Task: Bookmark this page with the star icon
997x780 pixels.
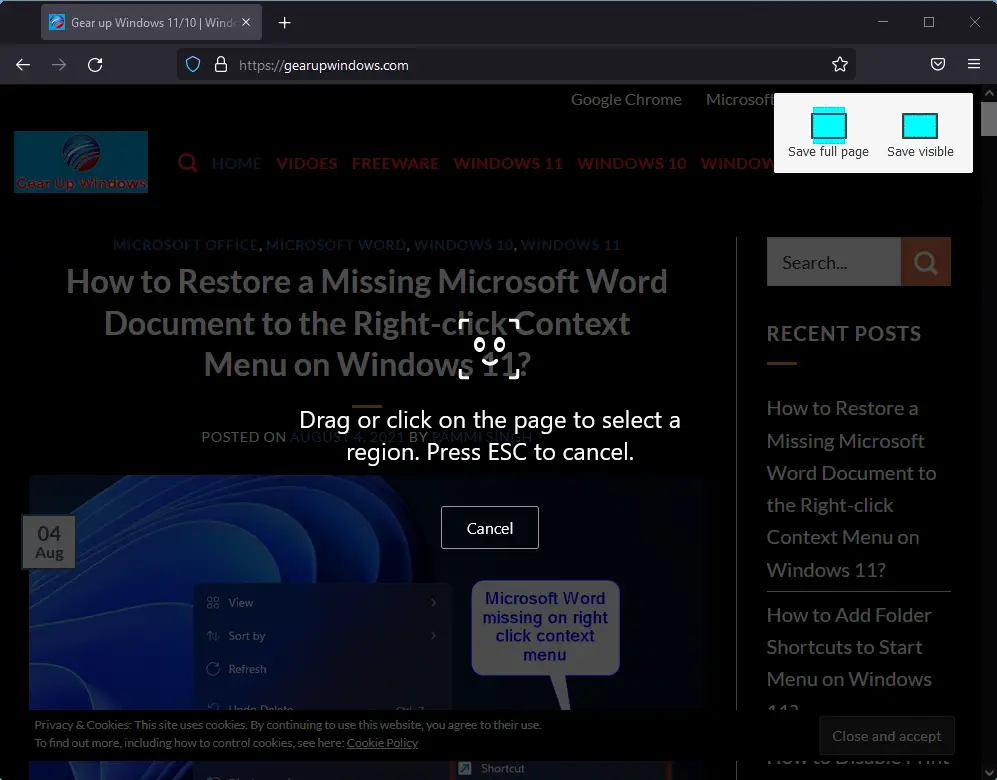Action: [x=840, y=64]
